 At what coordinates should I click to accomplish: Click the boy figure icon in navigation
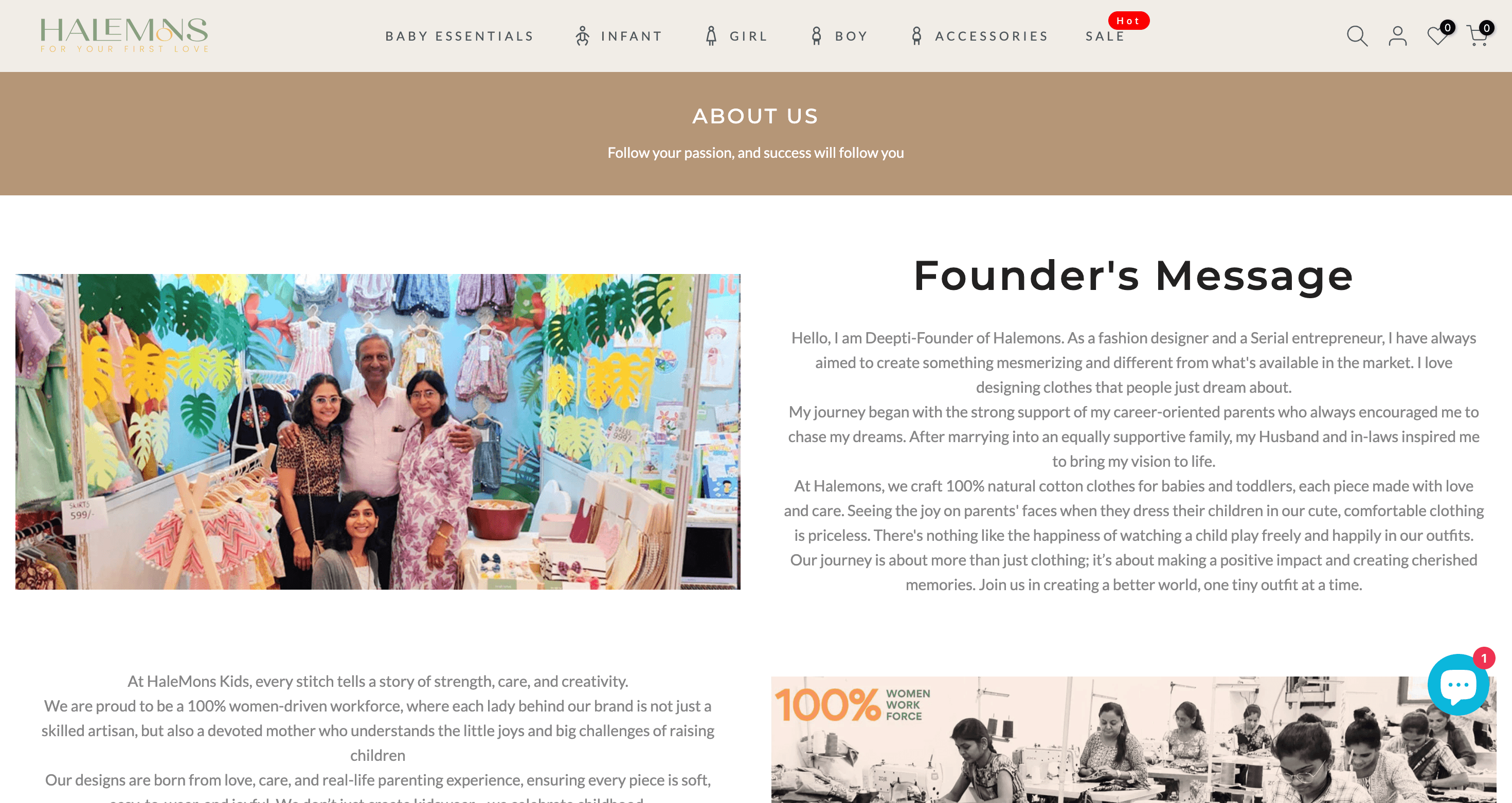[817, 36]
